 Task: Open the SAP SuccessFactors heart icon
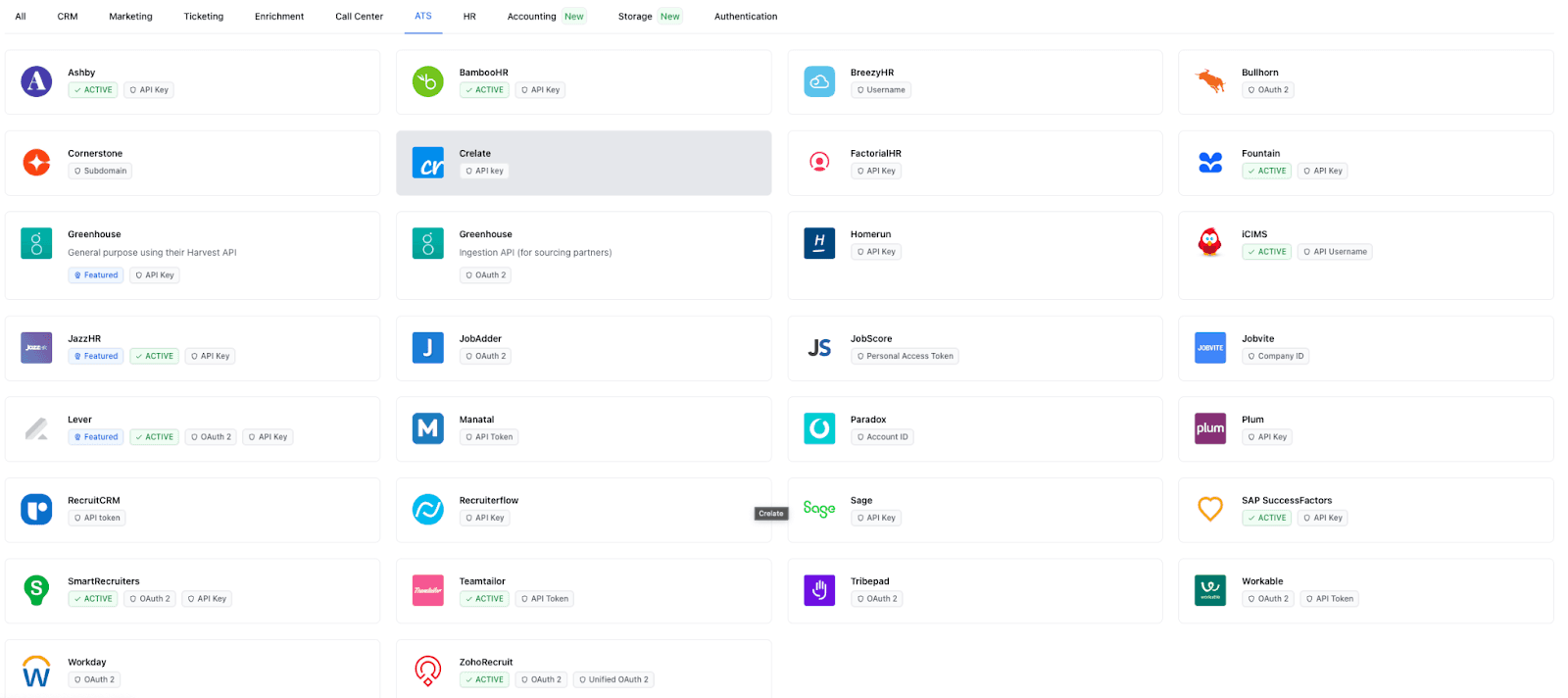click(x=1210, y=509)
